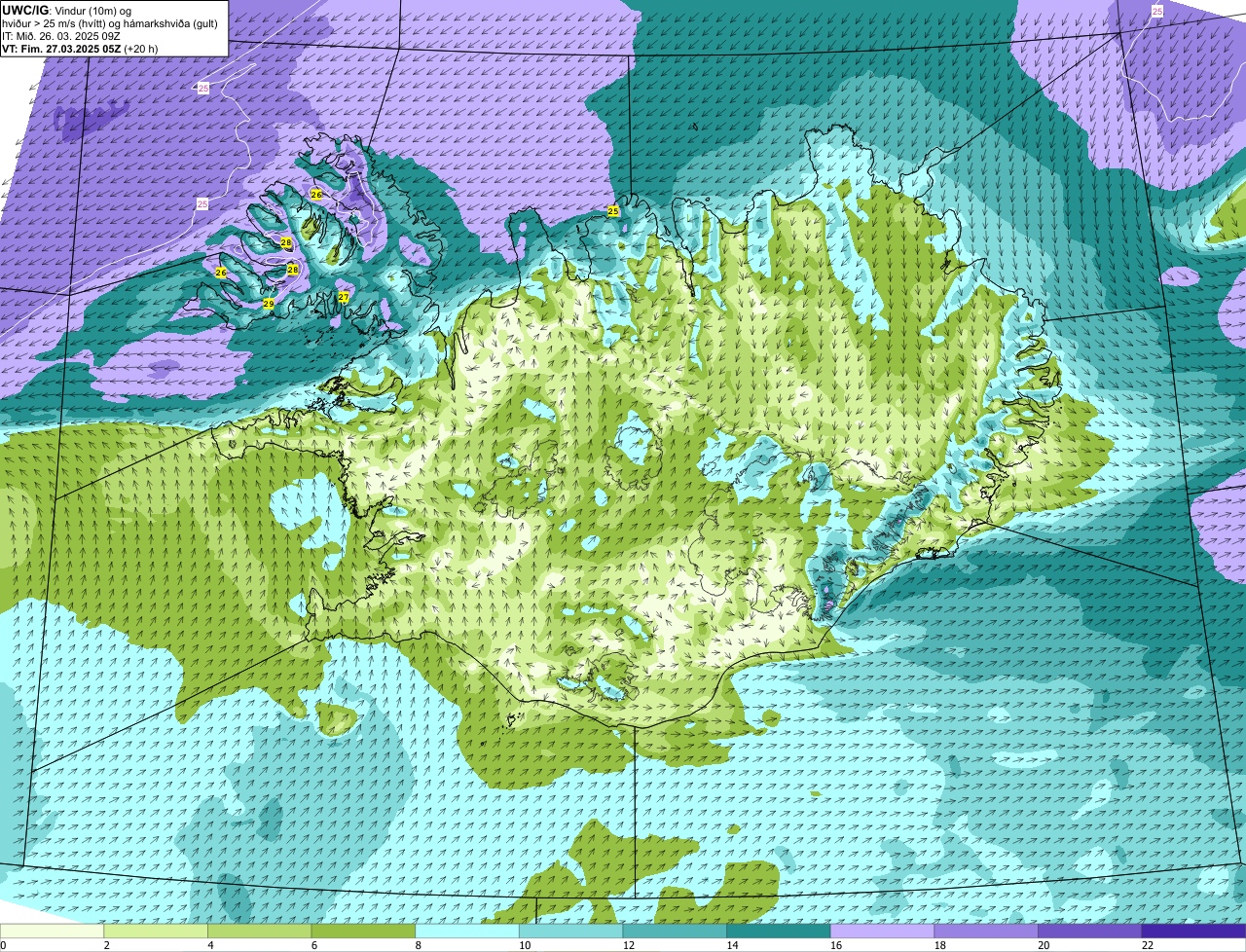
Task: Click the legend scale label "14"
Action: click(732, 945)
